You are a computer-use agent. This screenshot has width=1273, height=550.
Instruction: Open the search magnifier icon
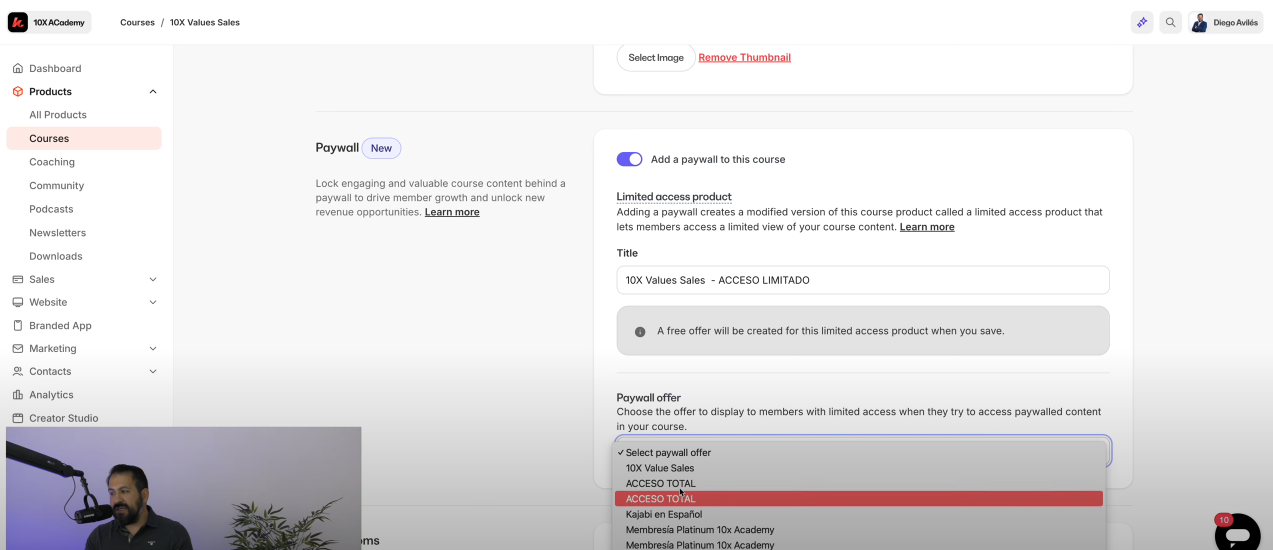point(1170,22)
